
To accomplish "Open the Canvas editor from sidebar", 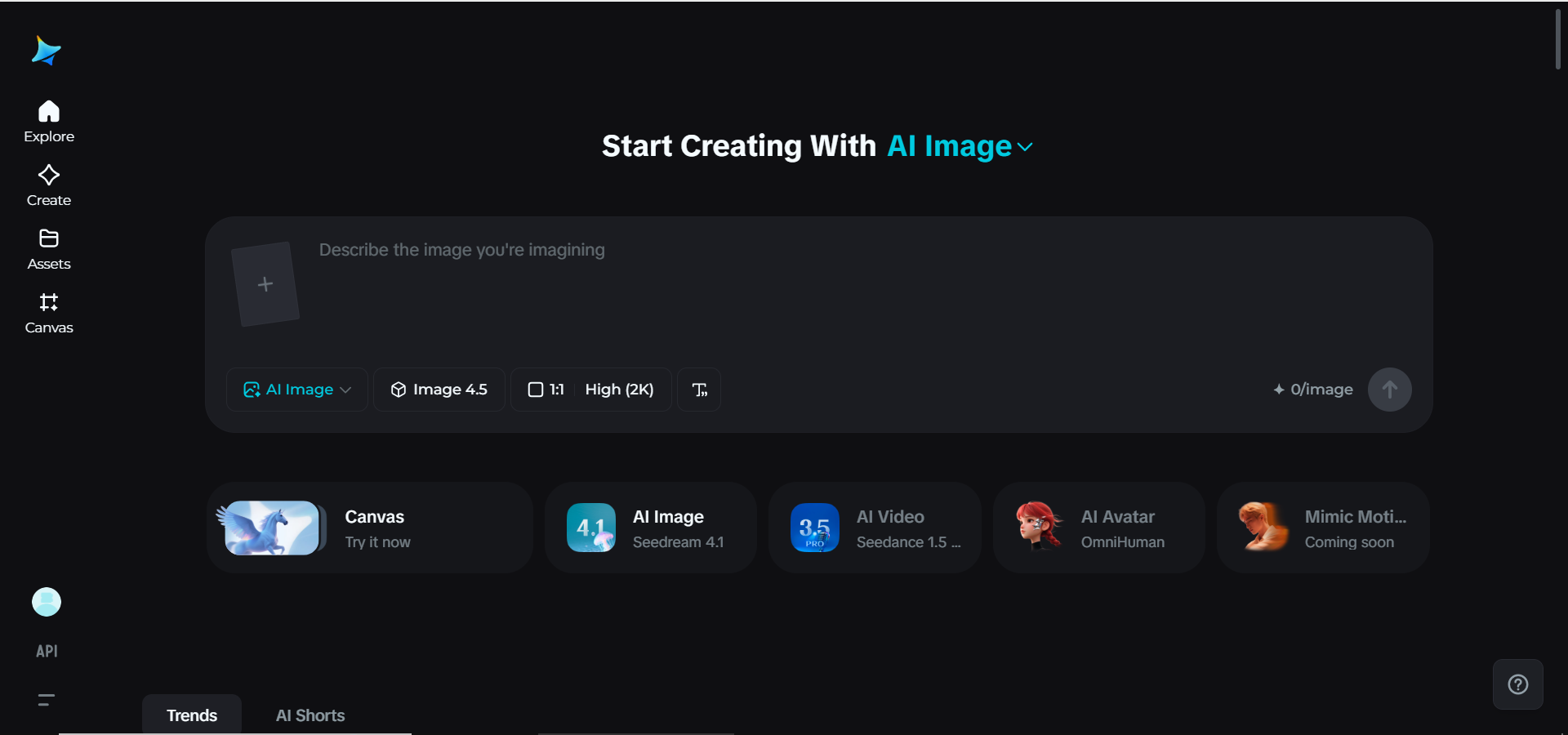I will 49,314.
